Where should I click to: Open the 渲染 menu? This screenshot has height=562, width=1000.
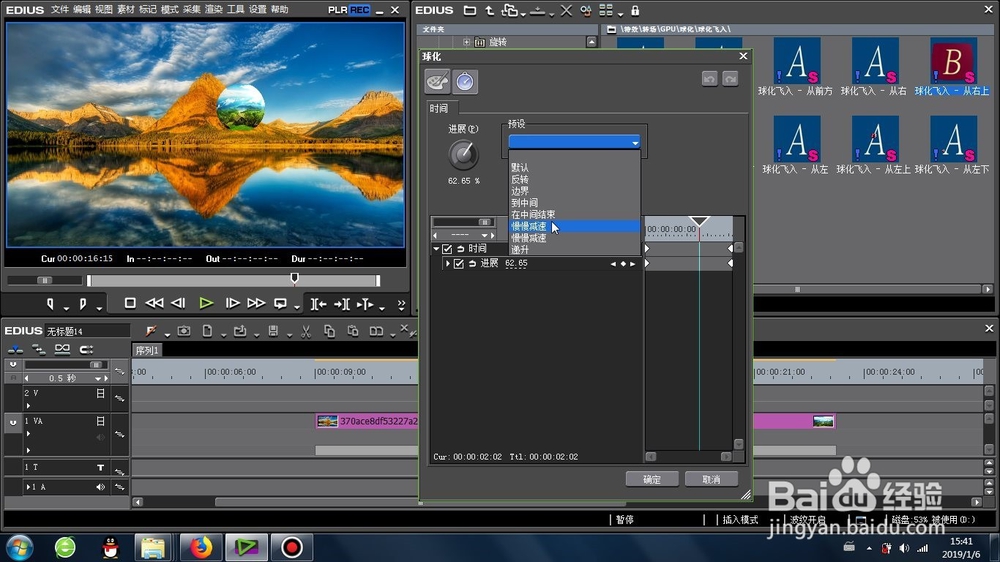pos(214,10)
